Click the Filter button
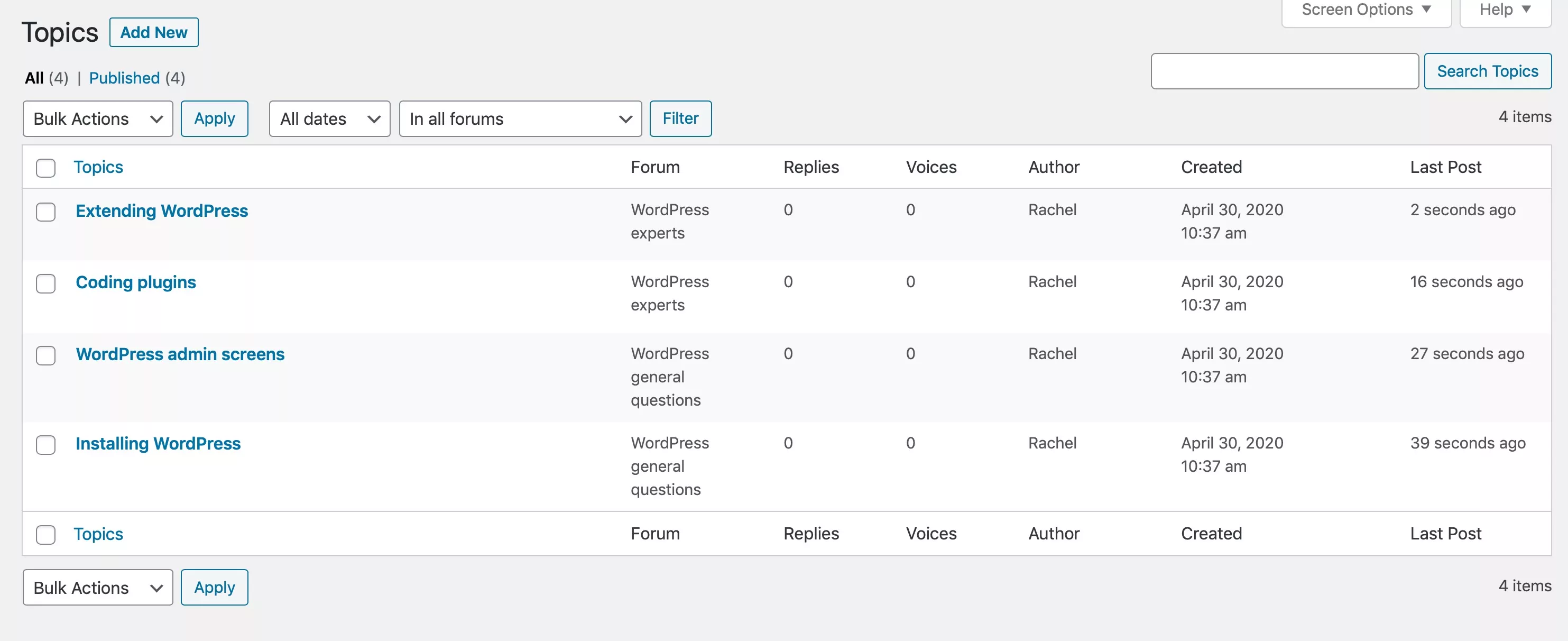 coord(680,118)
